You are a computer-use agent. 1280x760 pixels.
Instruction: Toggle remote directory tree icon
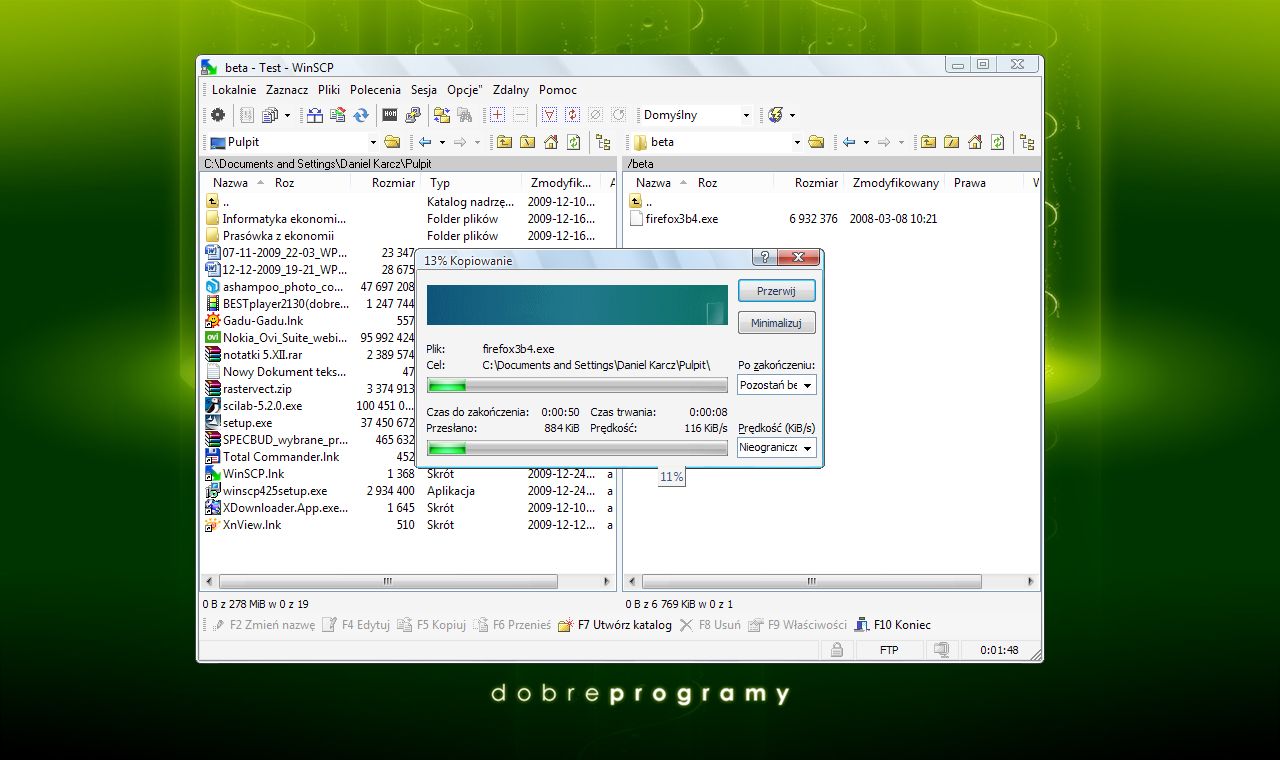click(1027, 142)
